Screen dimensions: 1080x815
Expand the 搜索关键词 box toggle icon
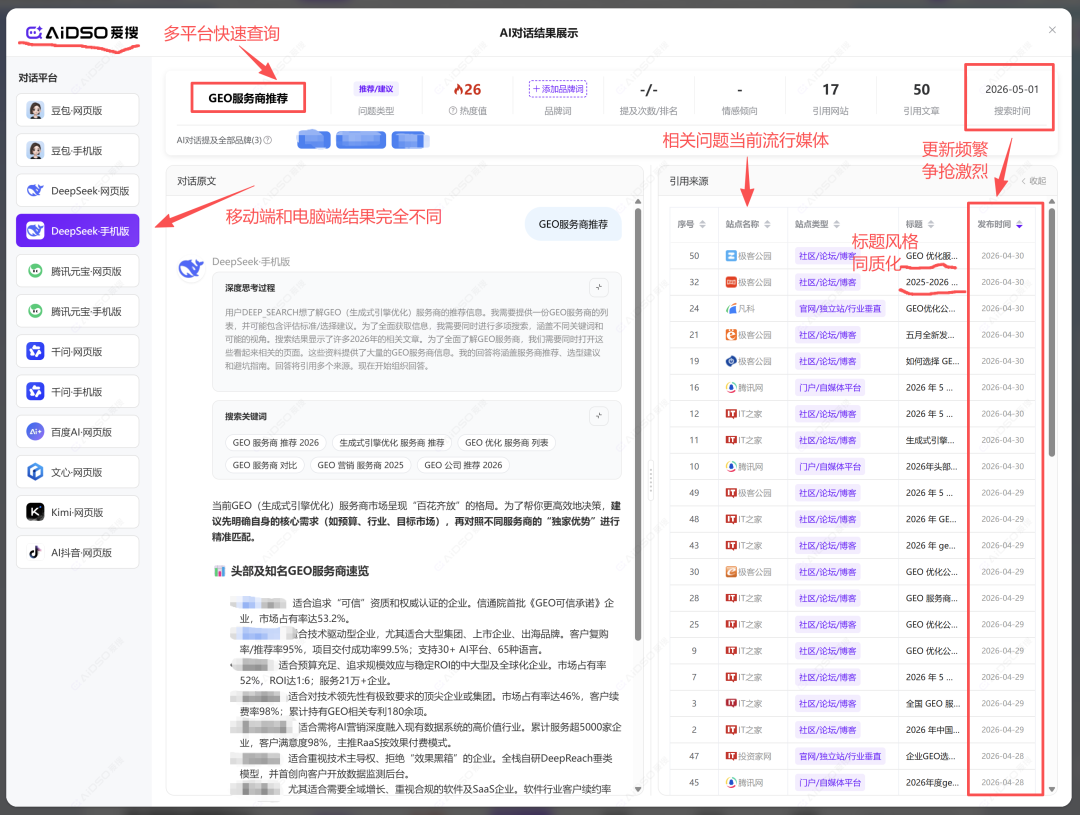(x=599, y=415)
